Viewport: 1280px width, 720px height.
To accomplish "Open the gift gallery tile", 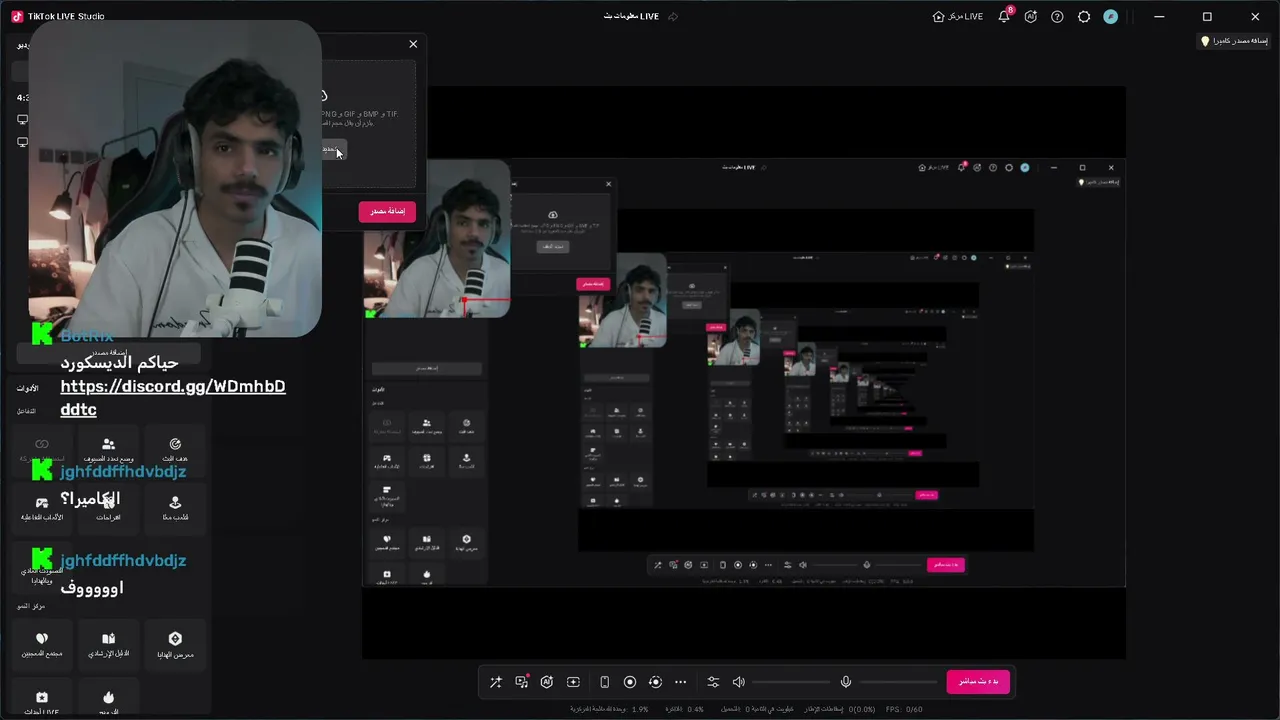I will (x=175, y=645).
